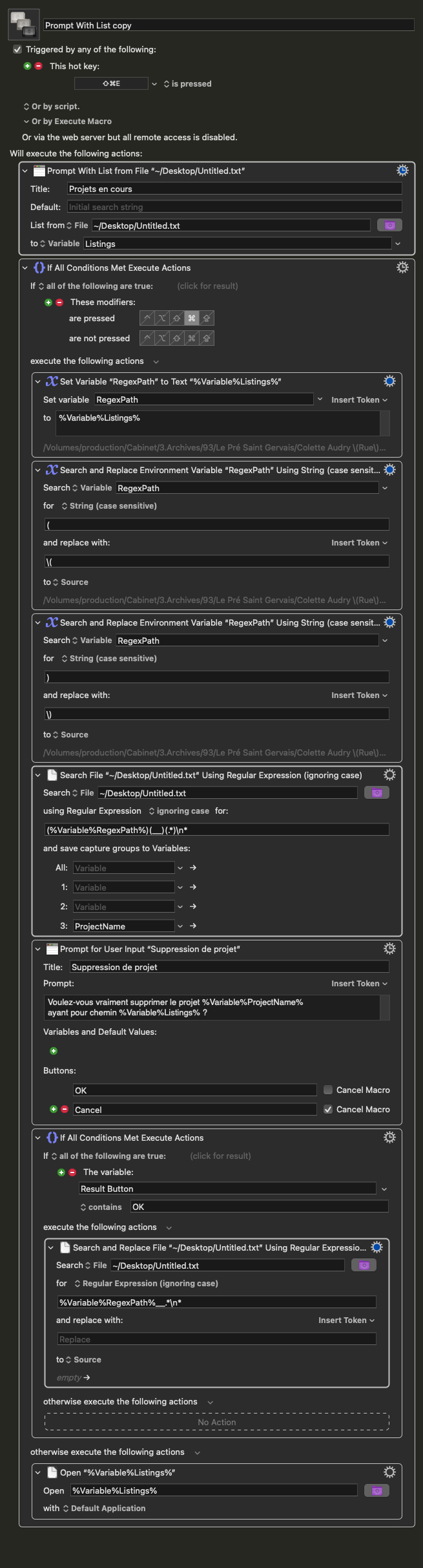Open the 'Default Application' popup in Open action

pos(103,1508)
